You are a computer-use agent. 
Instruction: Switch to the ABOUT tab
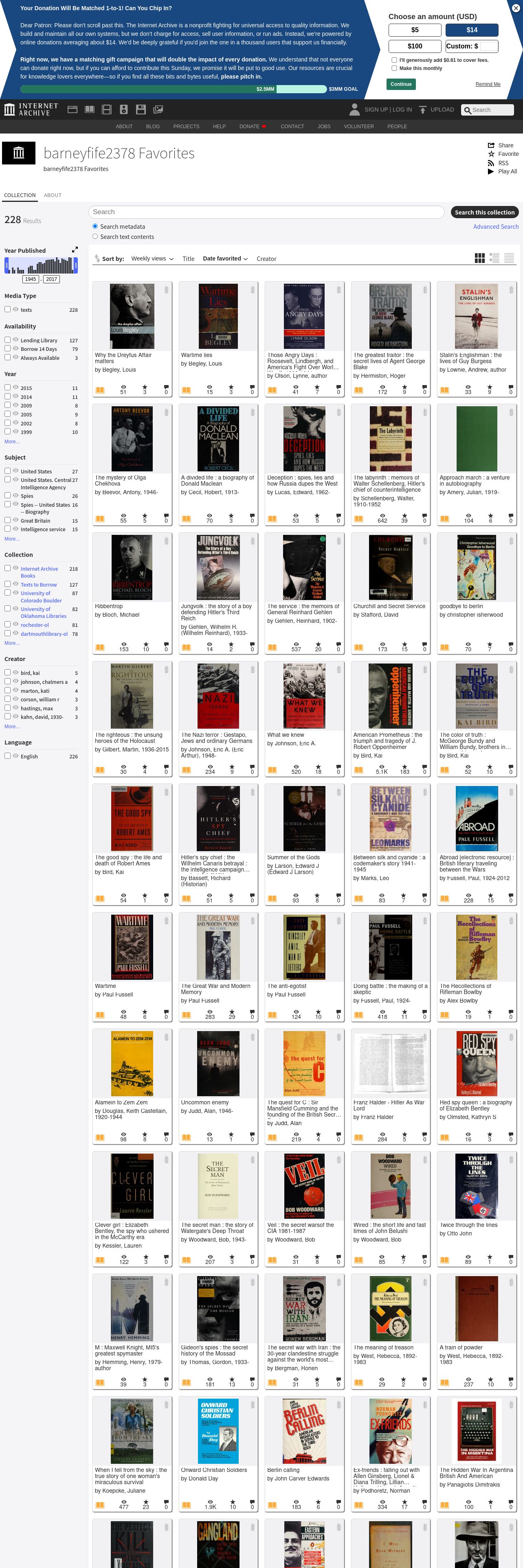53,195
